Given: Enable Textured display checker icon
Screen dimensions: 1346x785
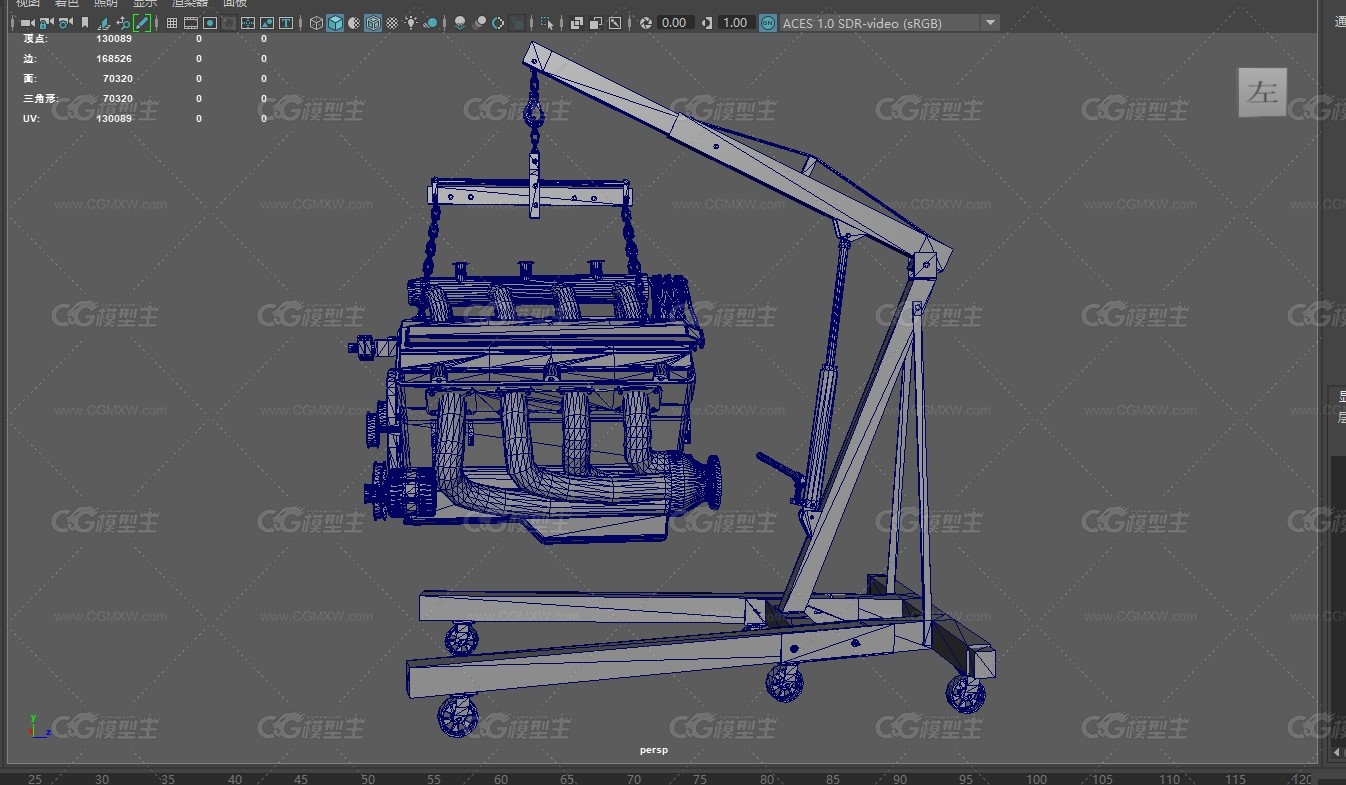Looking at the screenshot, I should pos(392,22).
